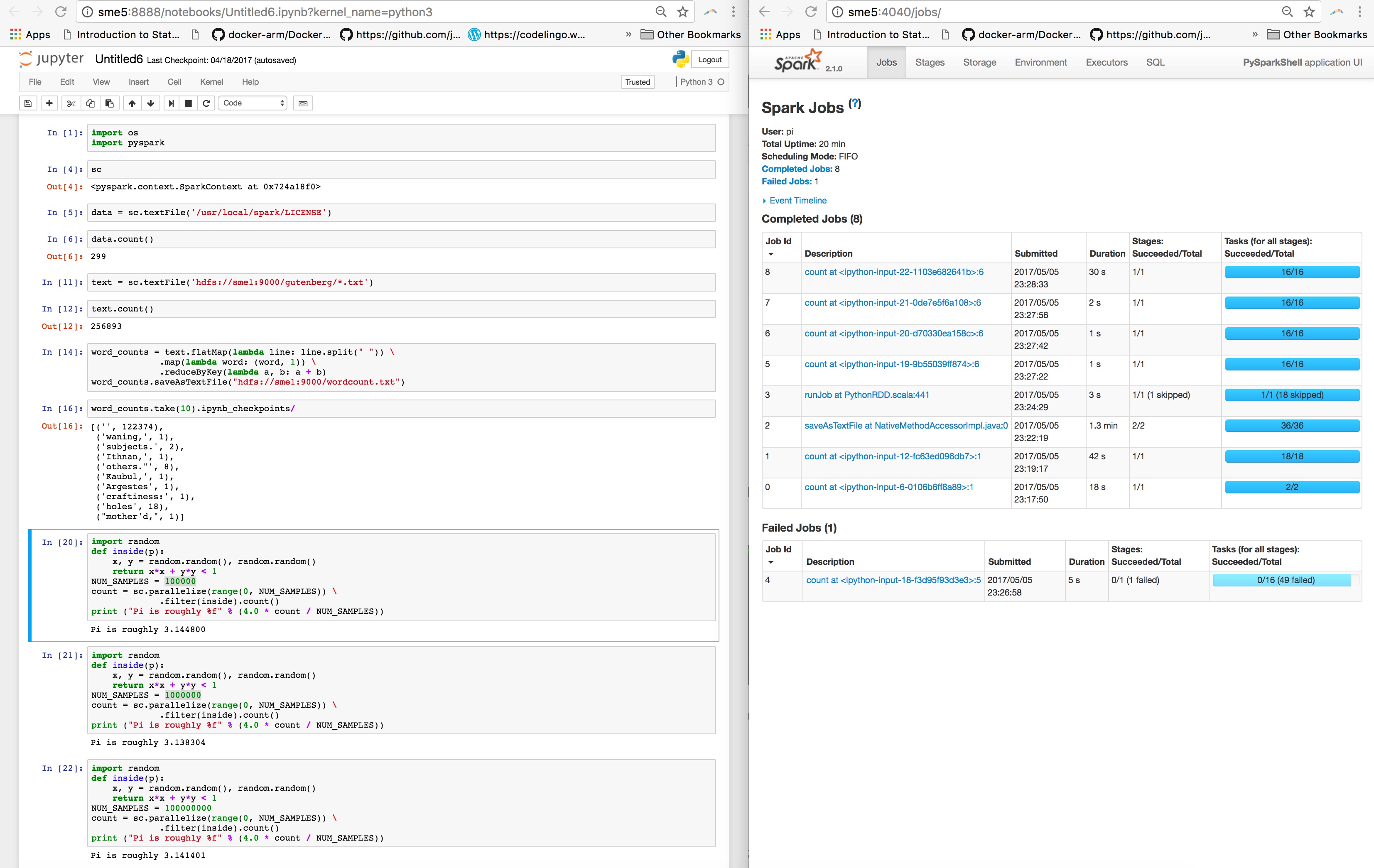
Task: Click the 16/16 task progress bar for Job 8
Action: [x=1292, y=272]
